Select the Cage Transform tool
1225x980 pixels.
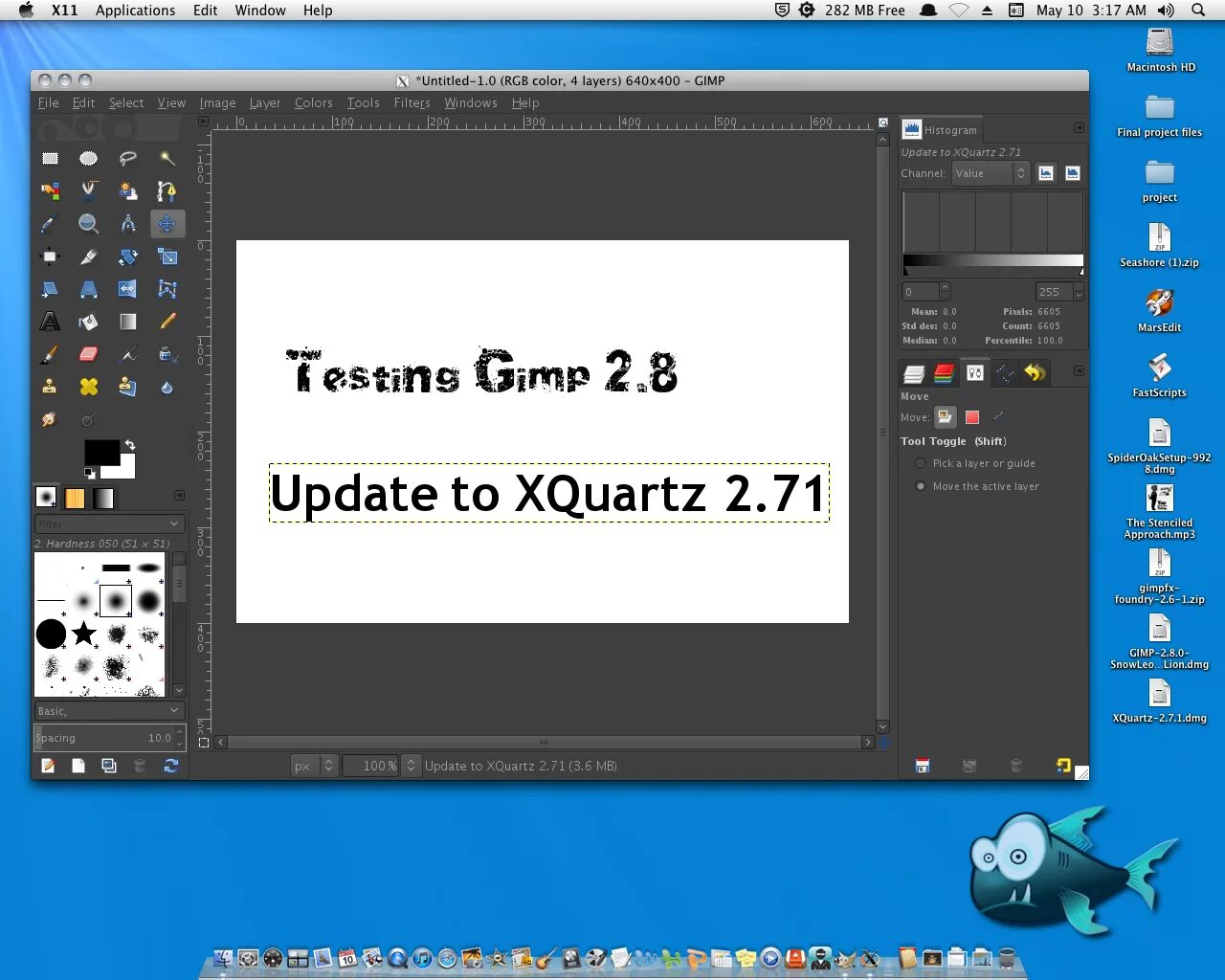167,288
